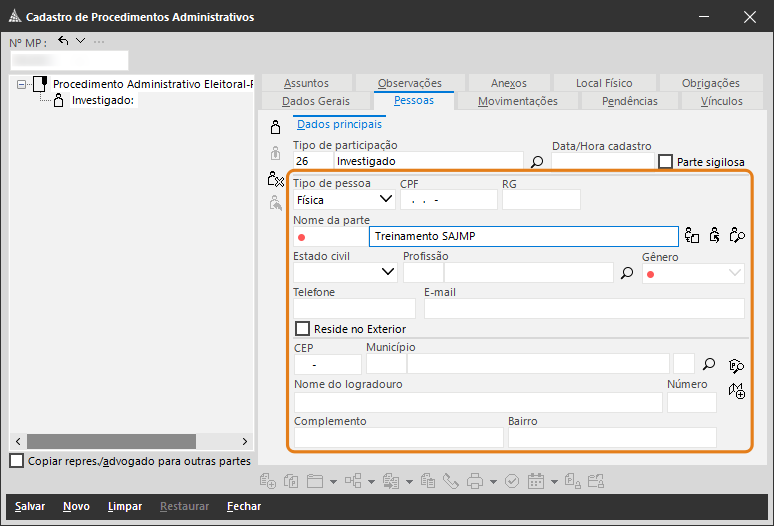This screenshot has height=526, width=774.
Task: Click the magnifier next to the Profissão field
Action: click(x=627, y=273)
